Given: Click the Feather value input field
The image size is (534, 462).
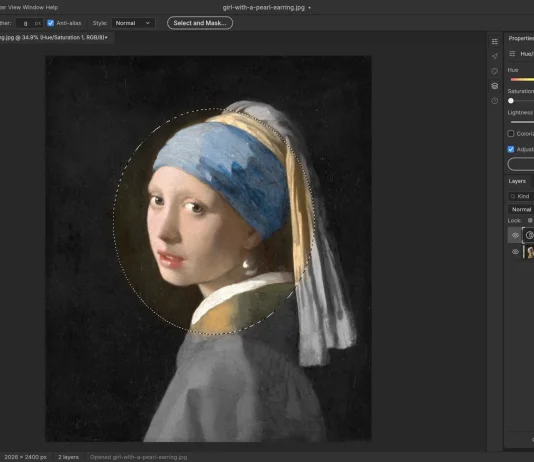Looking at the screenshot, I should 29,23.
